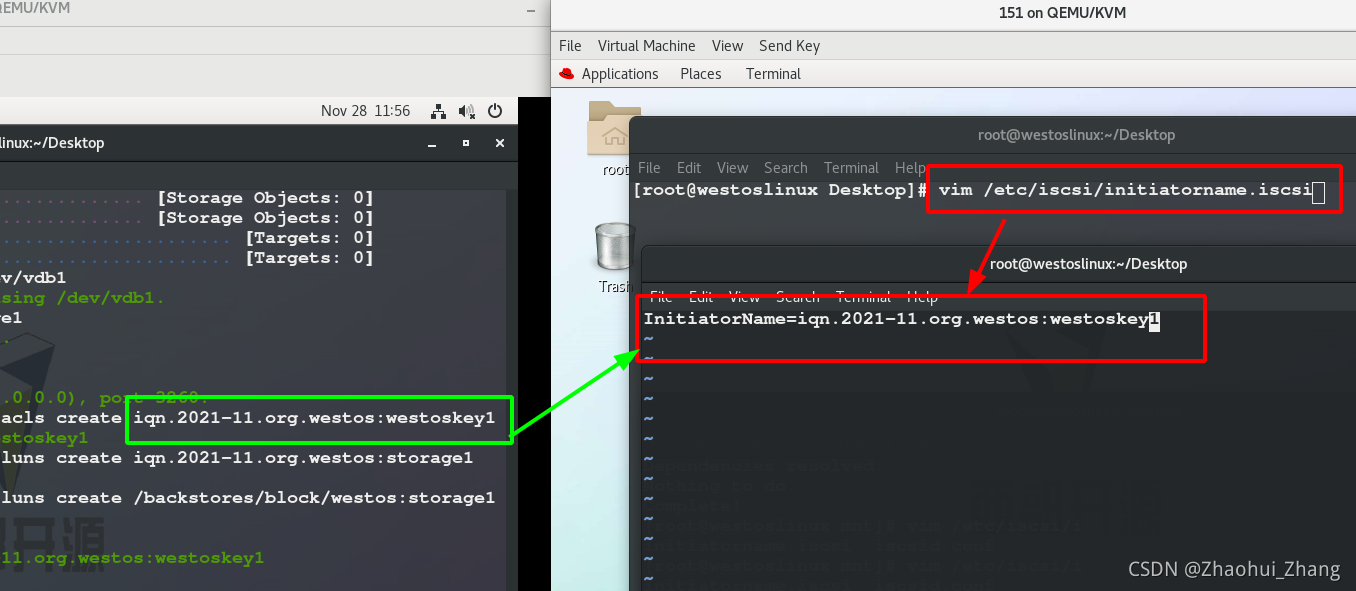Click the InitiatorName line in vim
This screenshot has height=591, width=1356.
pyautogui.click(x=901, y=319)
